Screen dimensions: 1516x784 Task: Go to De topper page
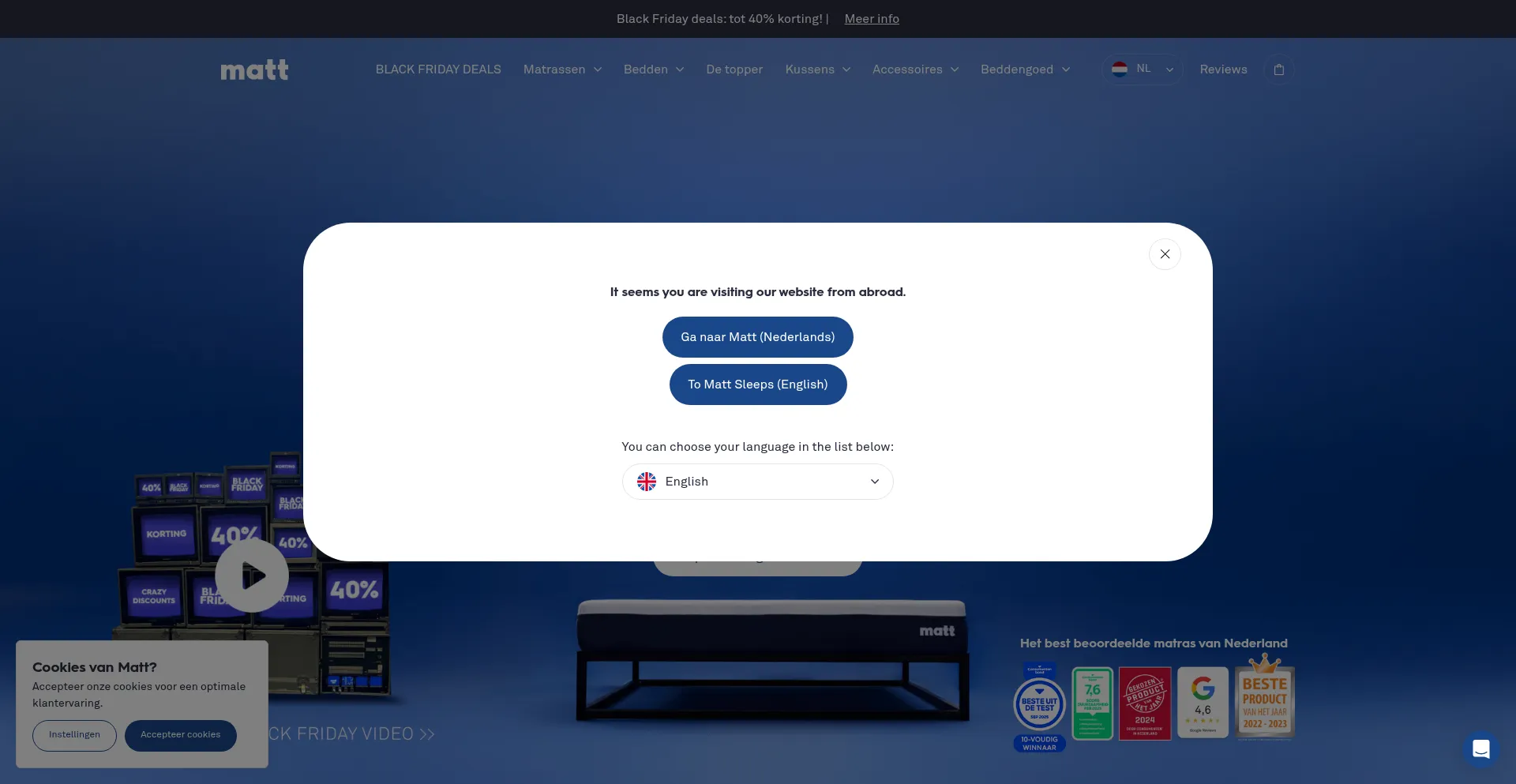click(734, 69)
